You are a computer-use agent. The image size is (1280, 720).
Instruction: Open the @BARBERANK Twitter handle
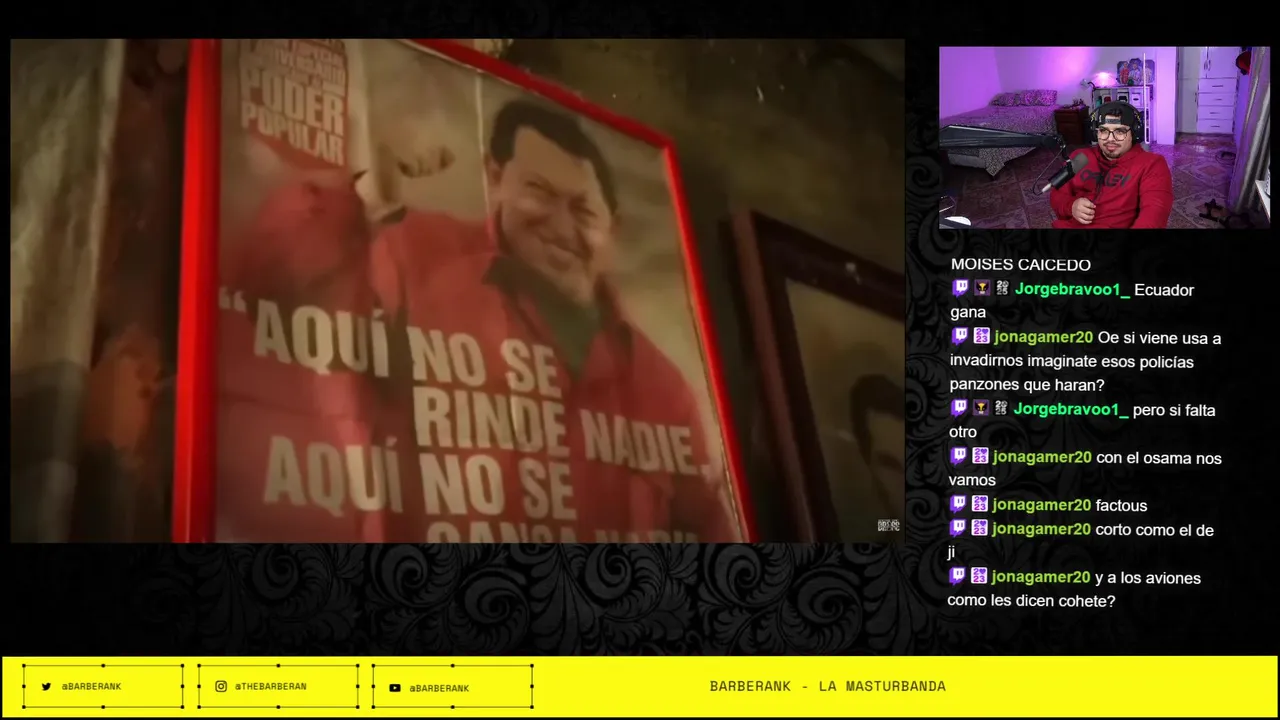pyautogui.click(x=91, y=688)
